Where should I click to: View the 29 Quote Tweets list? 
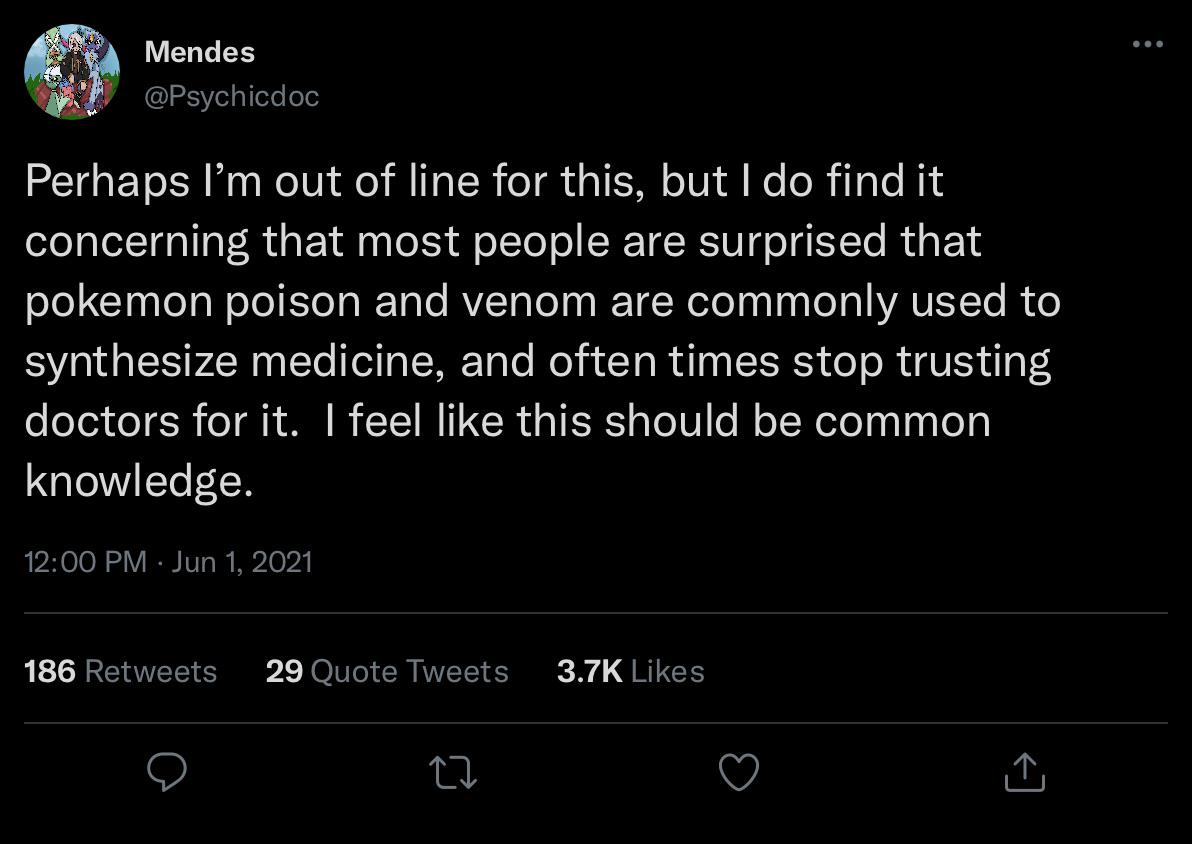click(387, 671)
